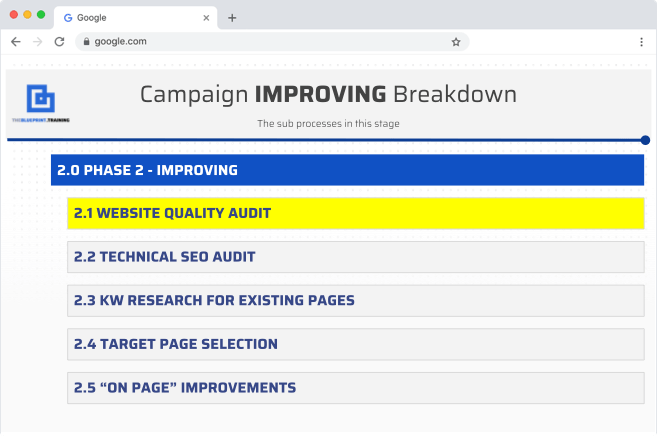Click the google.com address bar
Image resolution: width=657 pixels, height=436 pixels.
point(270,42)
